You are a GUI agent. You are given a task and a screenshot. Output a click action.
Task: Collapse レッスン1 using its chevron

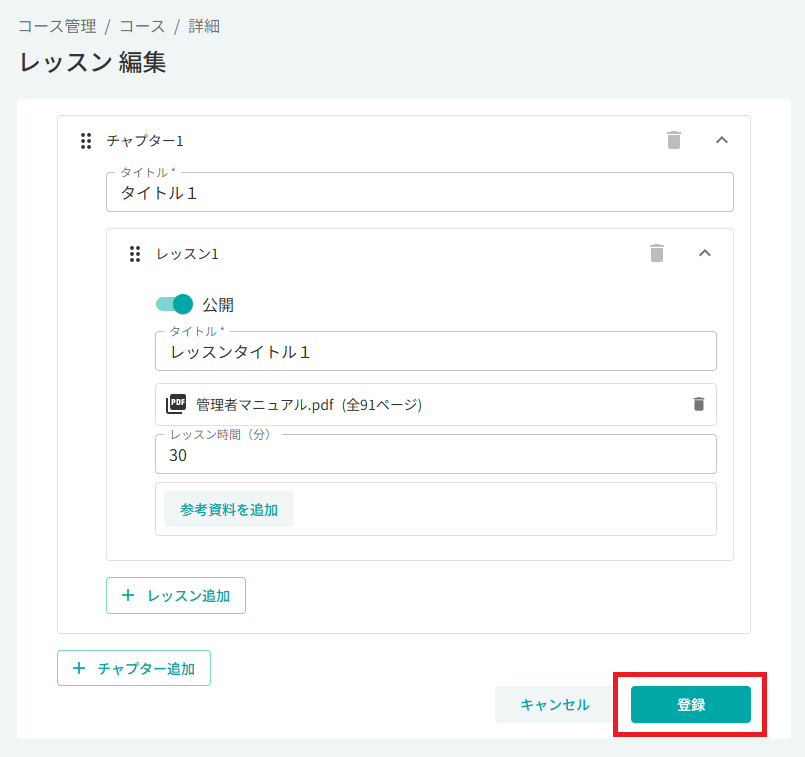704,253
